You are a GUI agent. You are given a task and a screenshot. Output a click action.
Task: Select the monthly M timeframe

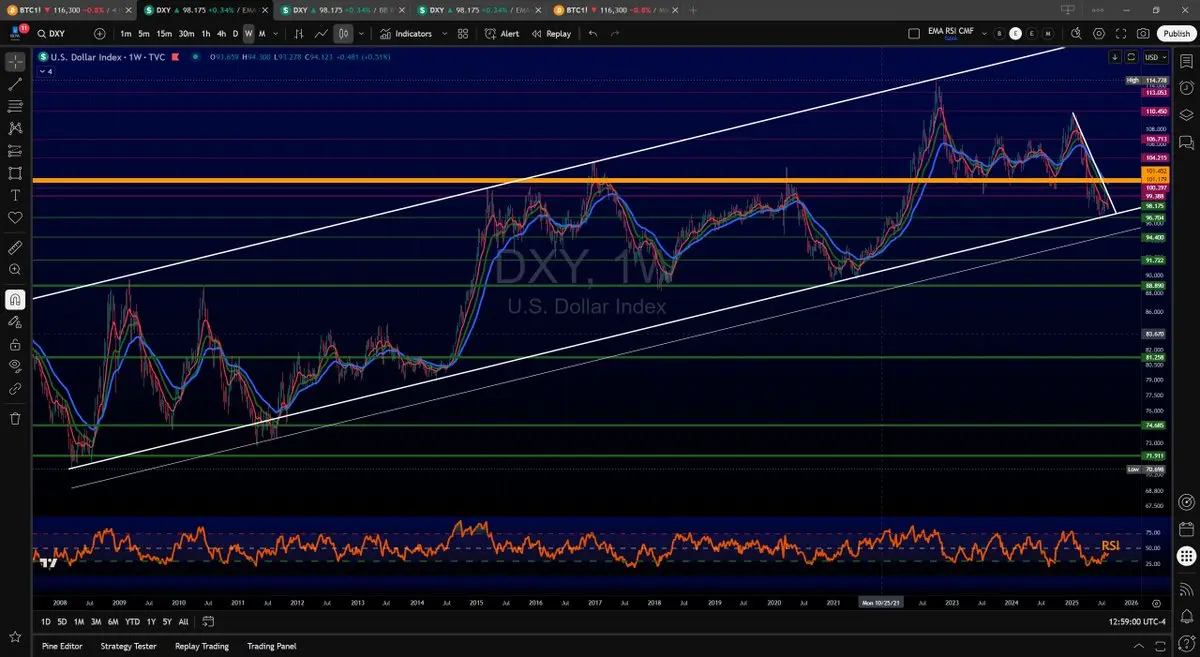pyautogui.click(x=262, y=33)
